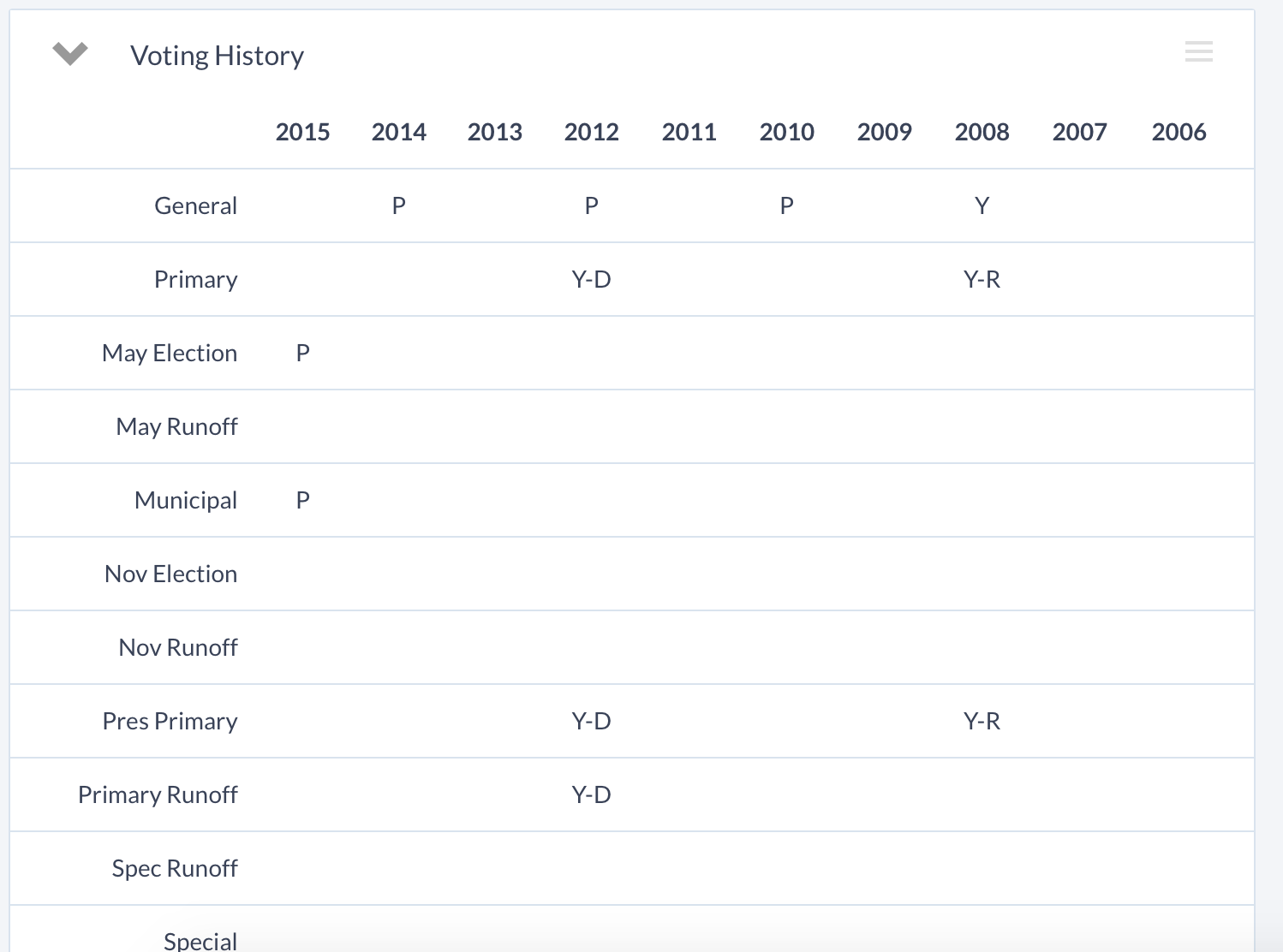Viewport: 1283px width, 952px height.
Task: Click the Primary row label
Action: (x=195, y=279)
